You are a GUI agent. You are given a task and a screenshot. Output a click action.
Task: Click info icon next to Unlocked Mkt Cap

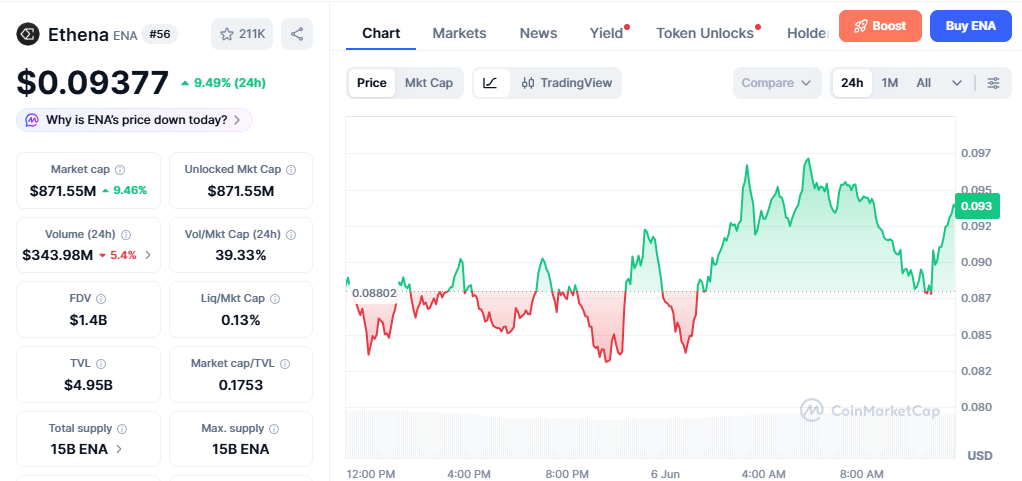291,169
